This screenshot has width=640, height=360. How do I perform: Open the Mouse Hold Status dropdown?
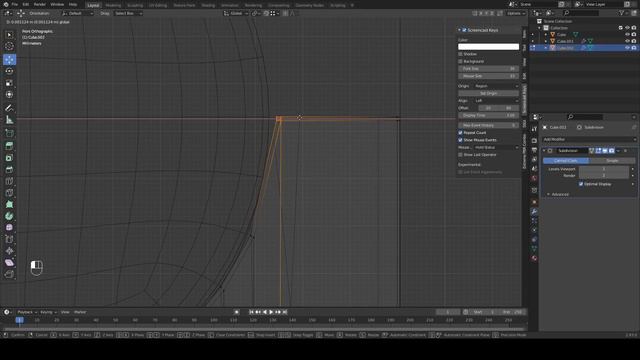coord(497,147)
